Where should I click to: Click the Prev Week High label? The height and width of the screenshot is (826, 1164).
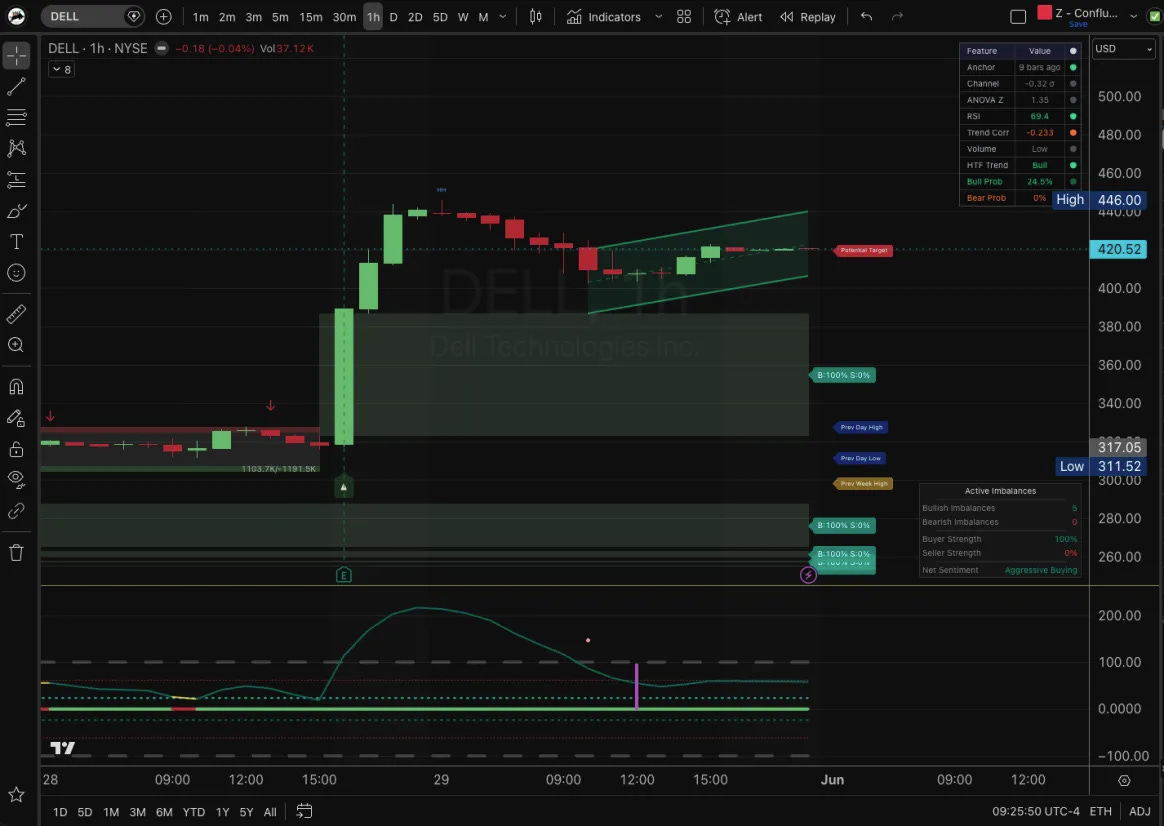coord(863,484)
